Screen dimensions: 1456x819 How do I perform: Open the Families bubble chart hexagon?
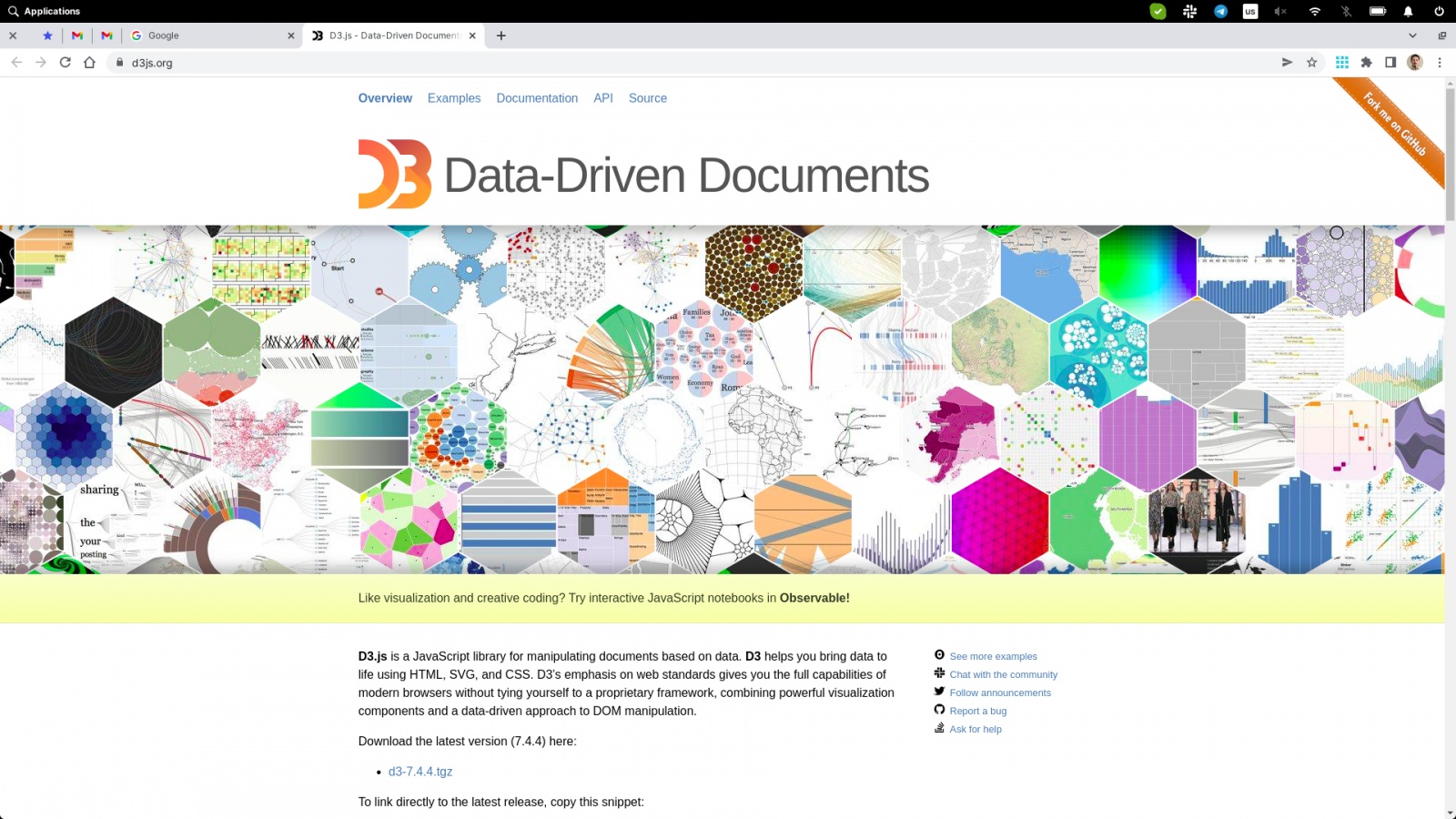point(705,353)
